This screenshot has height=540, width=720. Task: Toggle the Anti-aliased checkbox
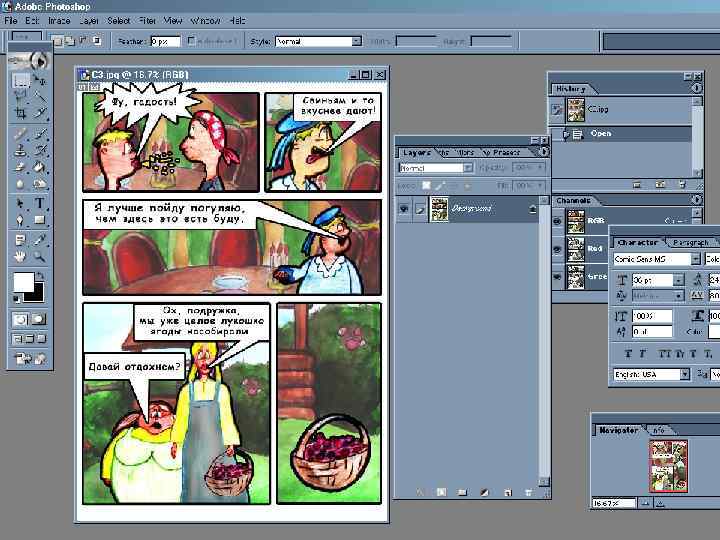coord(191,41)
